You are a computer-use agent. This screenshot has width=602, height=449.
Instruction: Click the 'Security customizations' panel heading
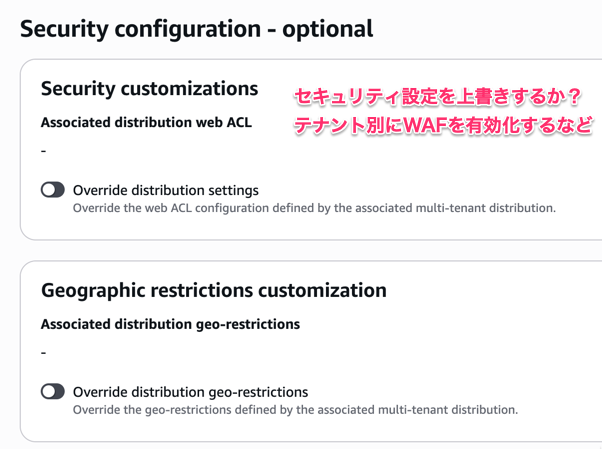coord(149,89)
